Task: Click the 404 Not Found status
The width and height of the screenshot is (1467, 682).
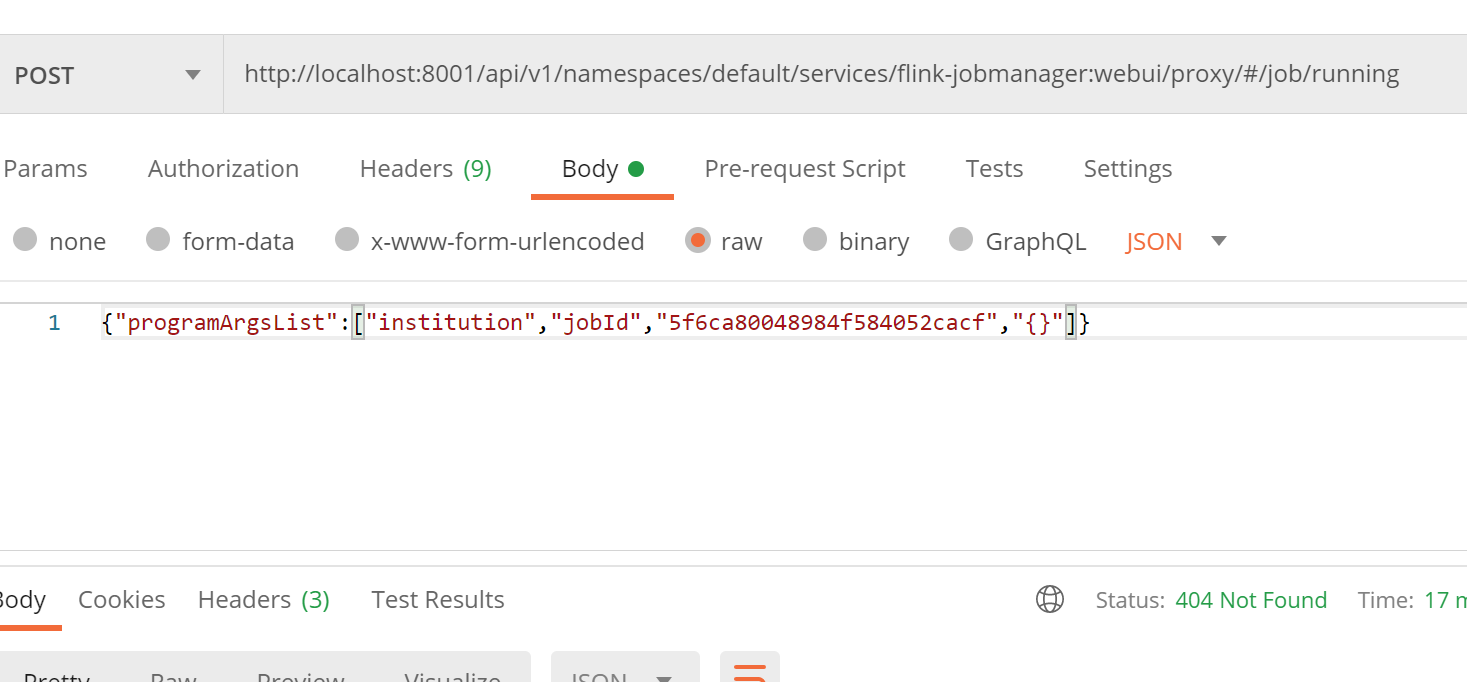Action: tap(1250, 600)
